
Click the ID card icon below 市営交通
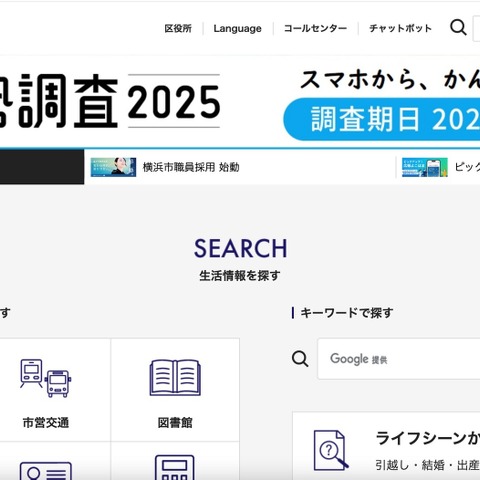[46, 471]
